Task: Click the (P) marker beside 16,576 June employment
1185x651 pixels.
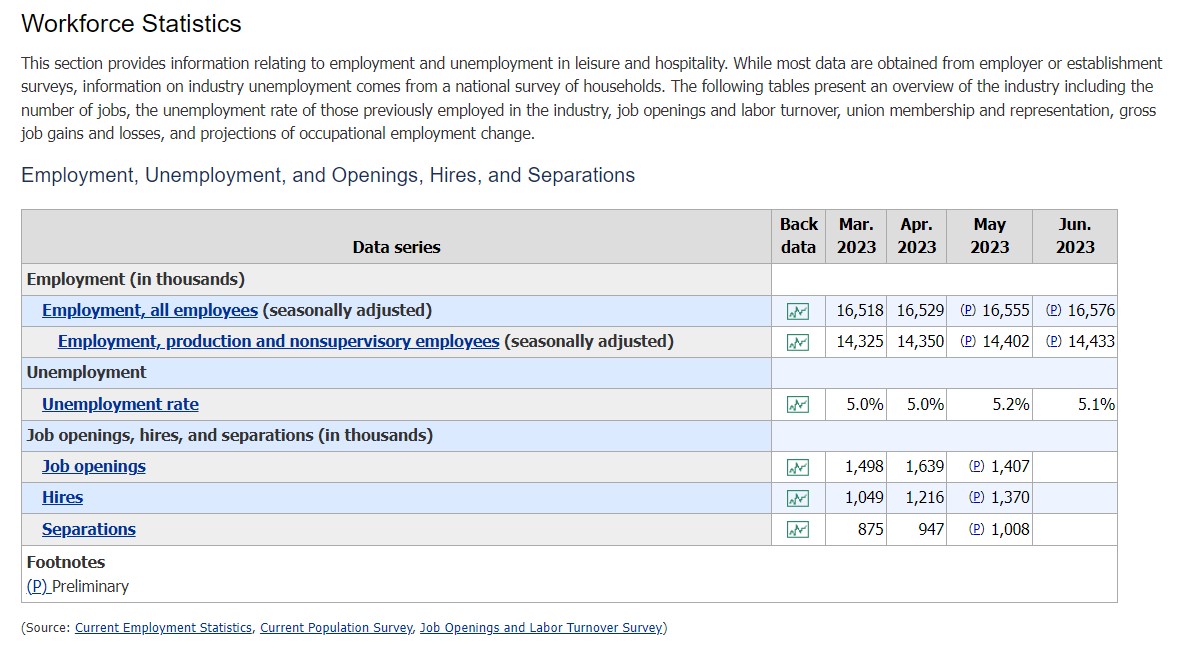Action: [1054, 310]
